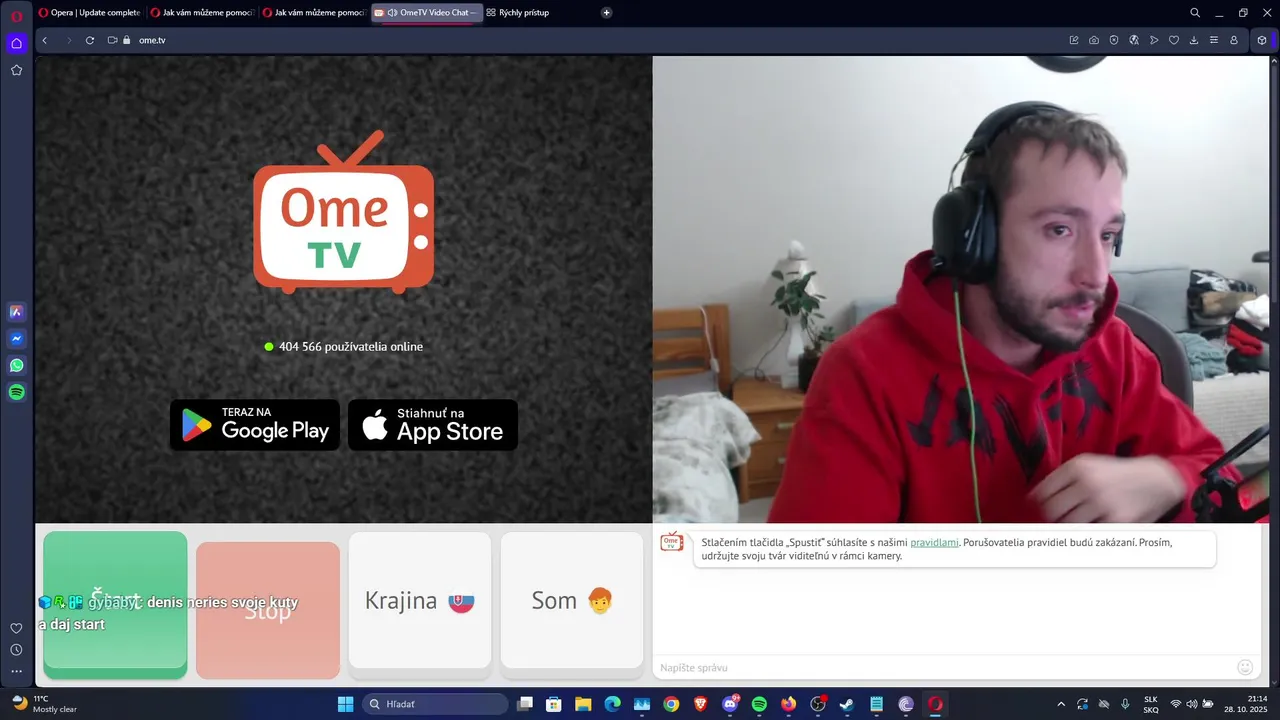Image resolution: width=1280 pixels, height=720 pixels.
Task: Open a new tab with plus button
Action: tap(607, 13)
